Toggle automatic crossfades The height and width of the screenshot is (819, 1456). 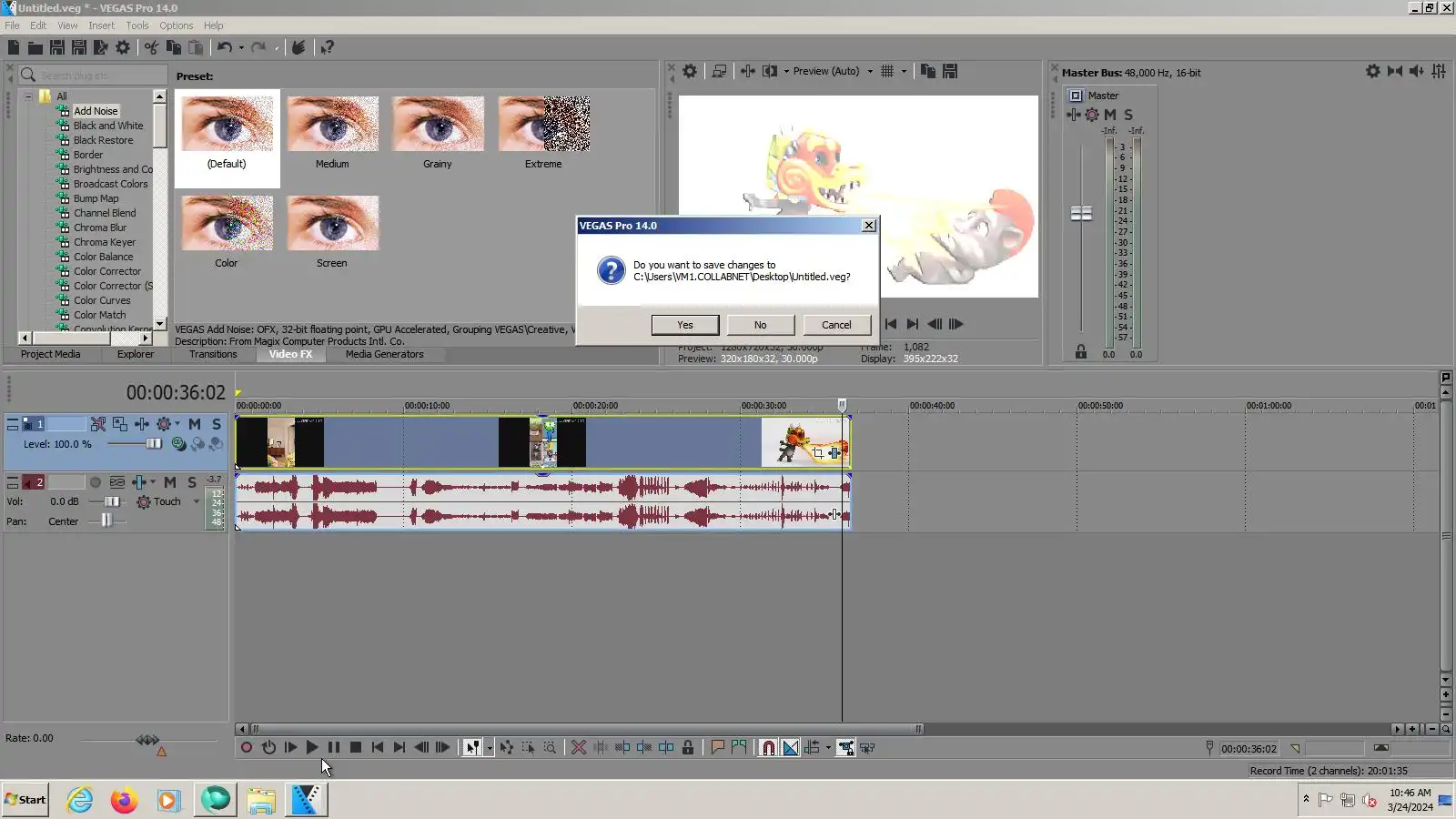[791, 748]
